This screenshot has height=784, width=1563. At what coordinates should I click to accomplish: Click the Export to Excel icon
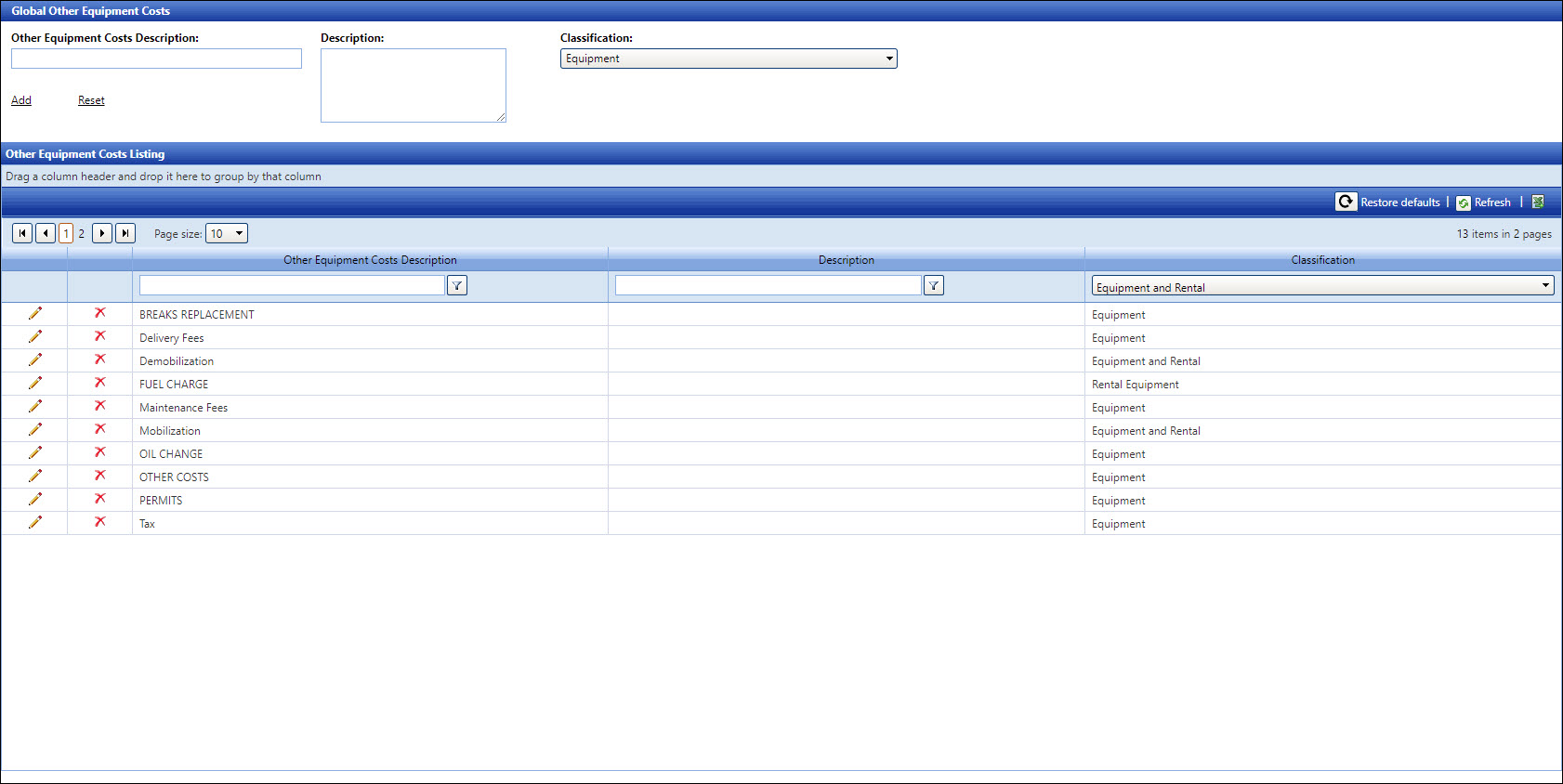[x=1538, y=203]
